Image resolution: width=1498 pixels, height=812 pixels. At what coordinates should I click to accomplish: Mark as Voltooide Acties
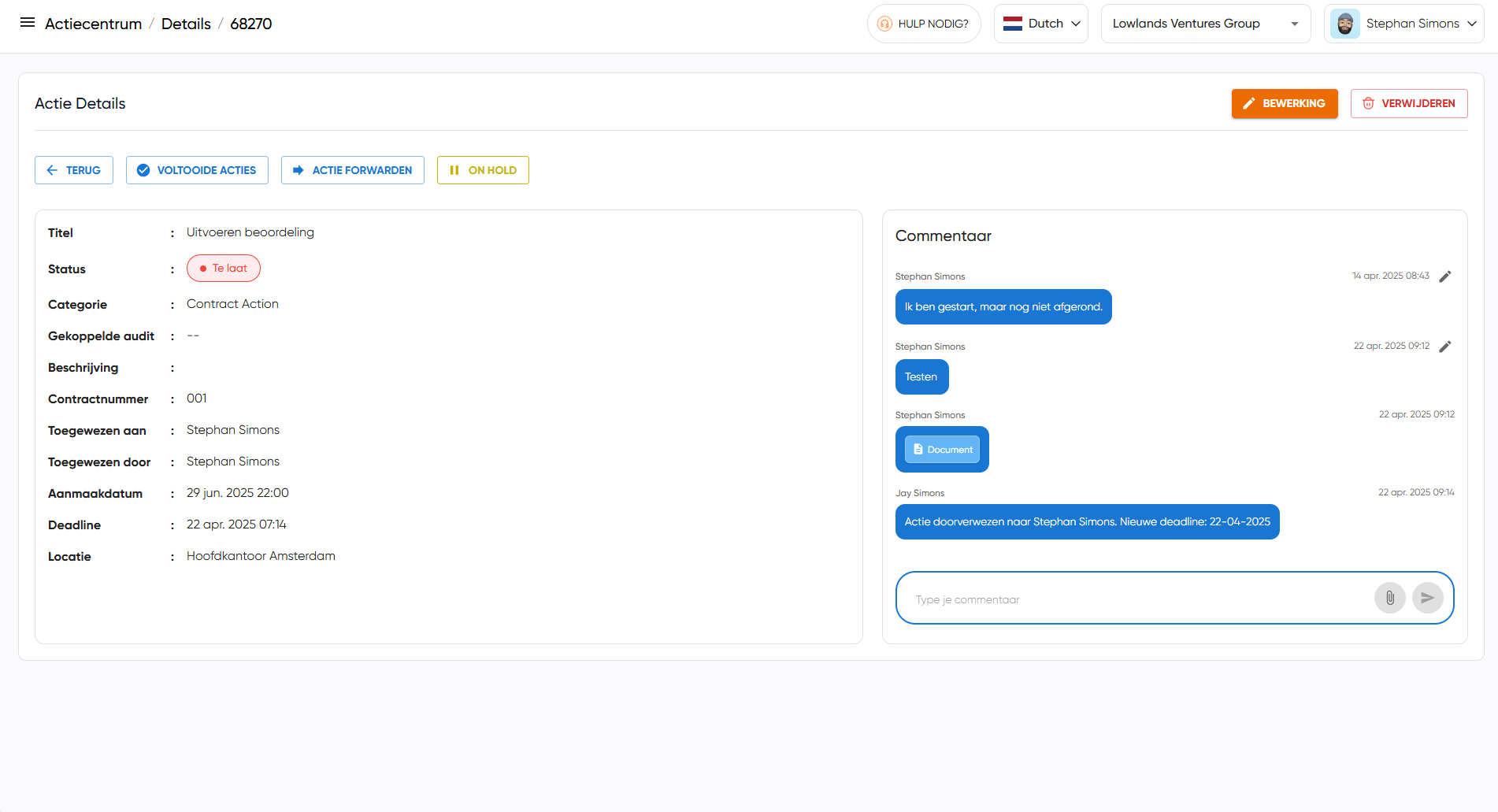tap(197, 170)
